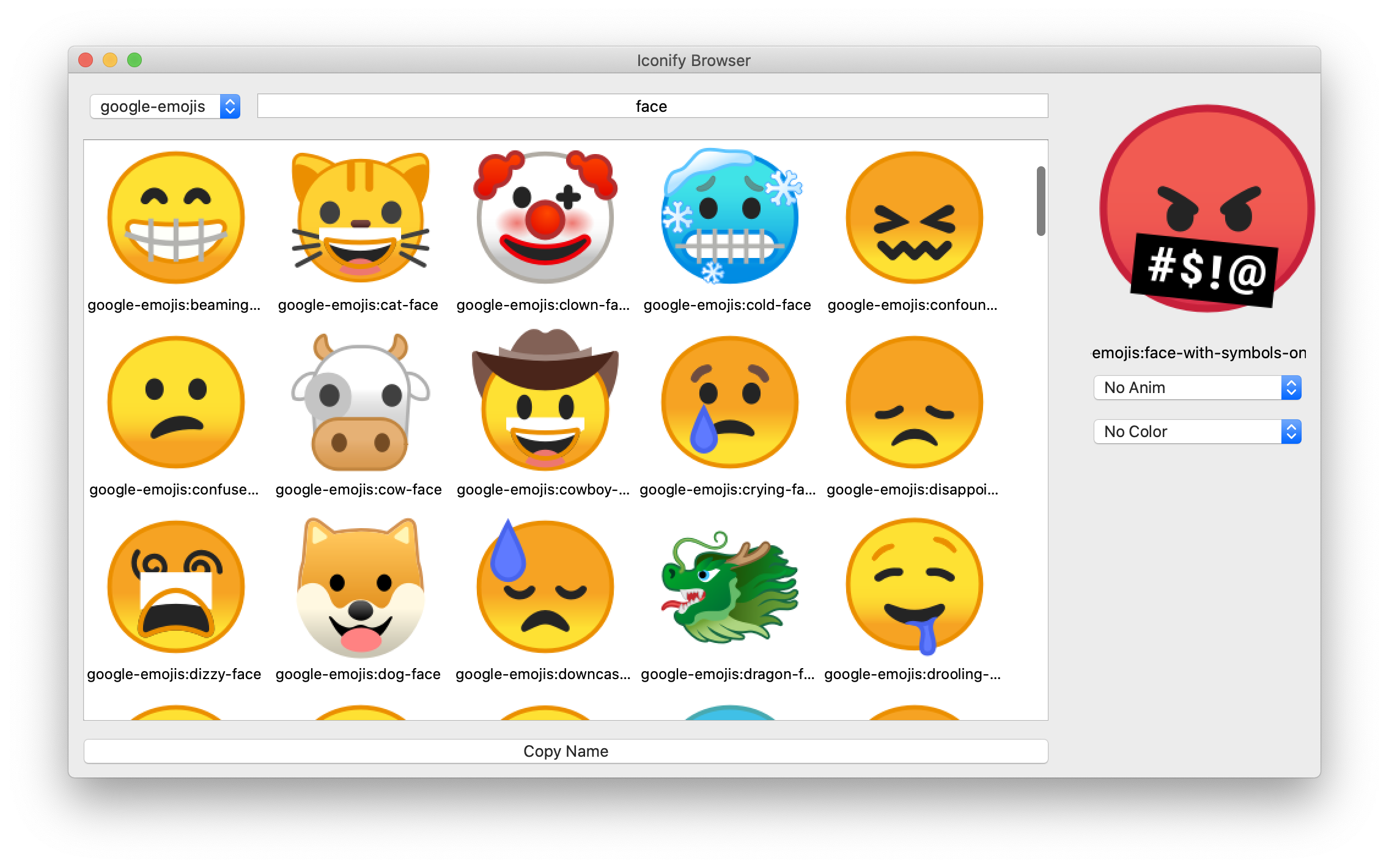Select the dizzy-face emoji
Image resolution: width=1389 pixels, height=868 pixels.
(x=175, y=587)
